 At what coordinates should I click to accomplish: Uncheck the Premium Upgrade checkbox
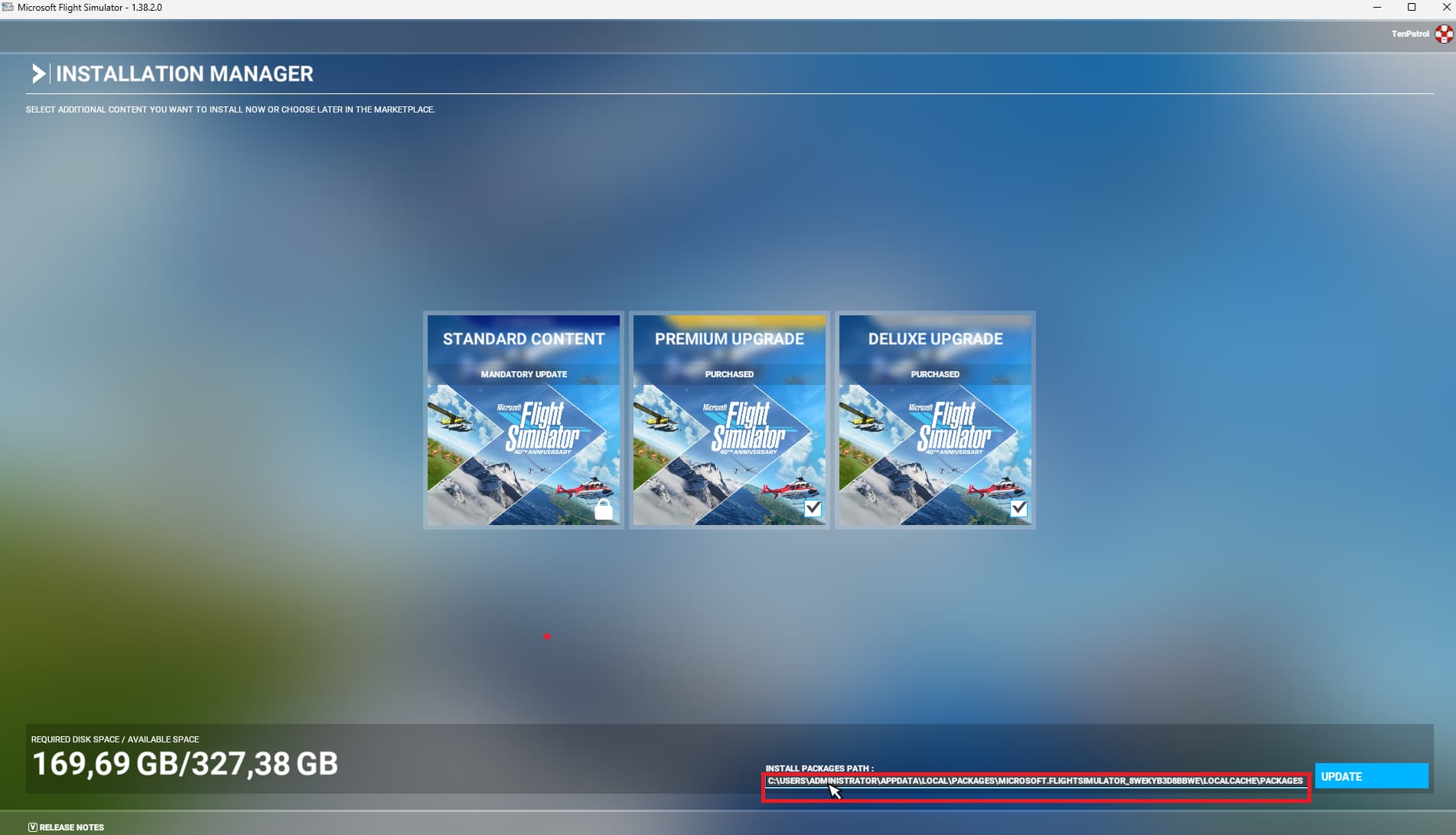tap(813, 508)
